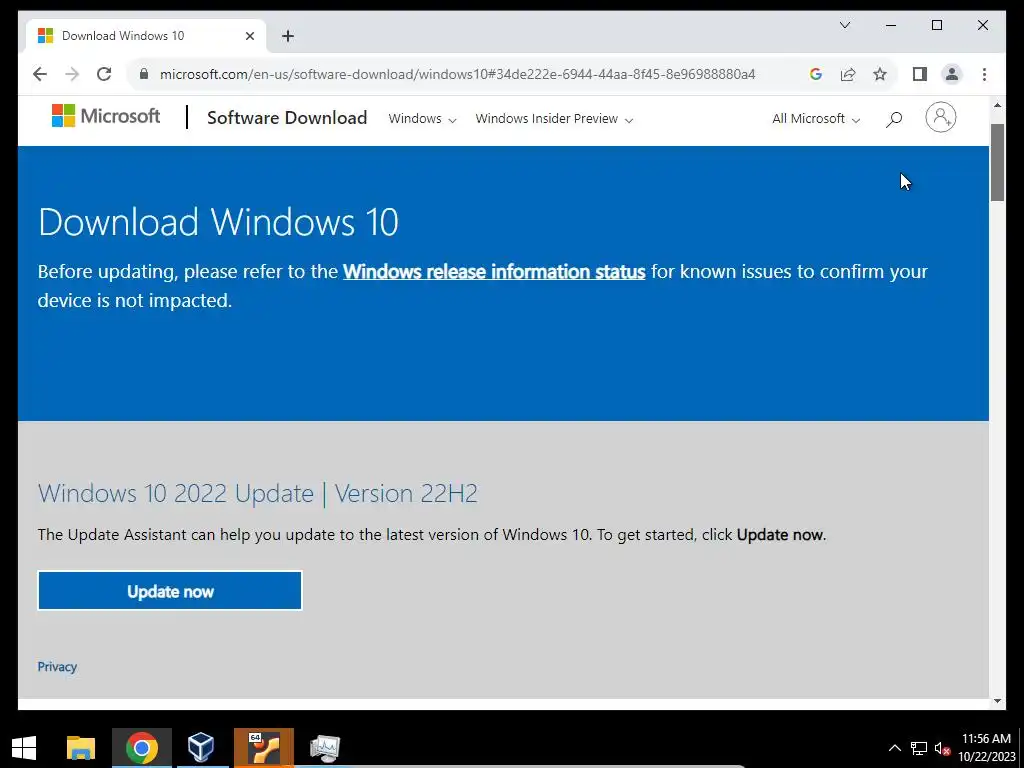Open the site search magnifier

(893, 119)
